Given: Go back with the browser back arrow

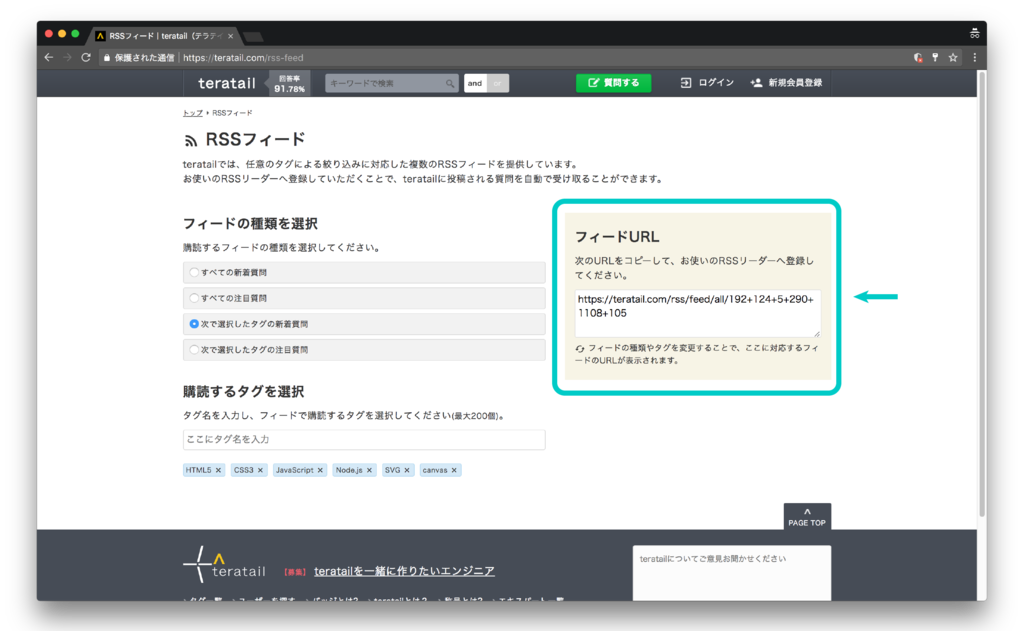Looking at the screenshot, I should (x=48, y=57).
